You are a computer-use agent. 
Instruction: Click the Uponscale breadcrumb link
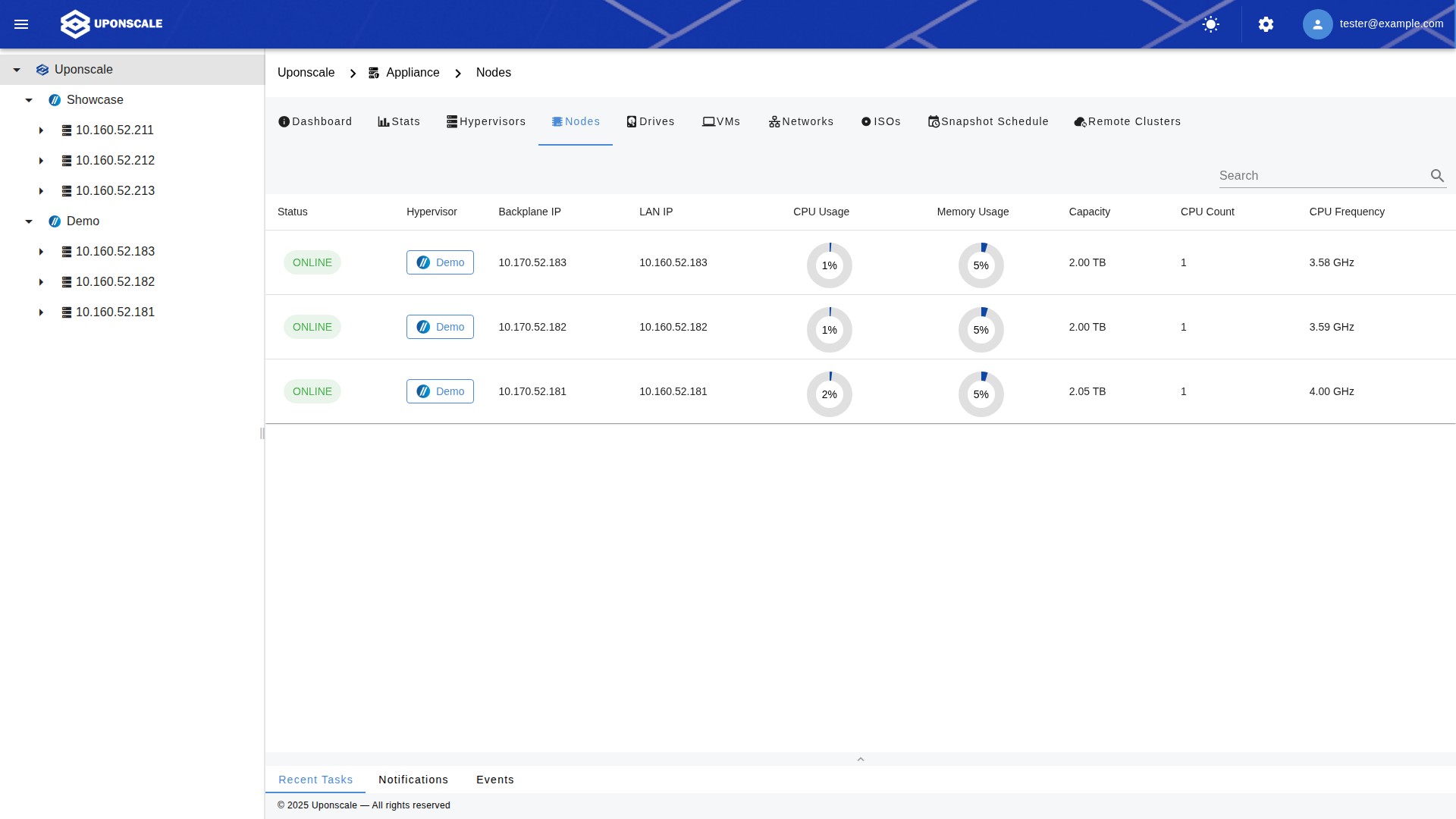[x=306, y=73]
